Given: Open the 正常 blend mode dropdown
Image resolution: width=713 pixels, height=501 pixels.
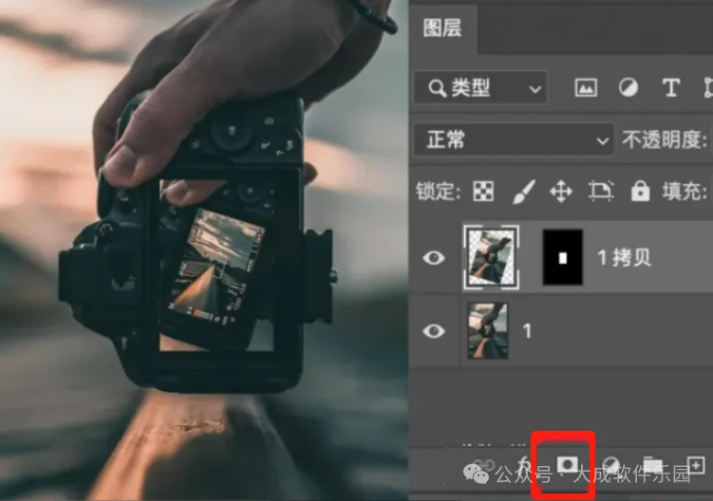Looking at the screenshot, I should 516,139.
